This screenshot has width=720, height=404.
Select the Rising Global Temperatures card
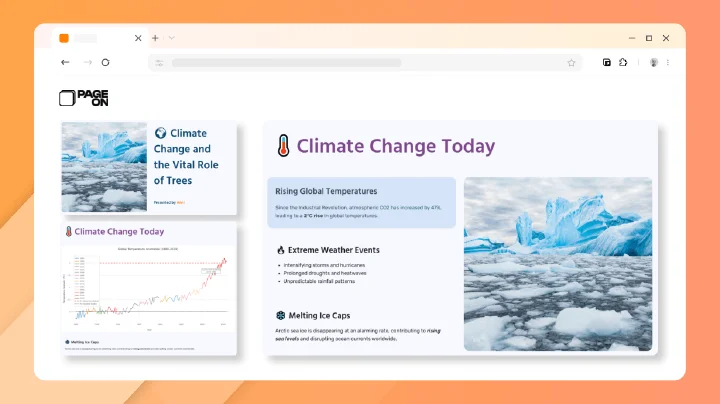[361, 202]
